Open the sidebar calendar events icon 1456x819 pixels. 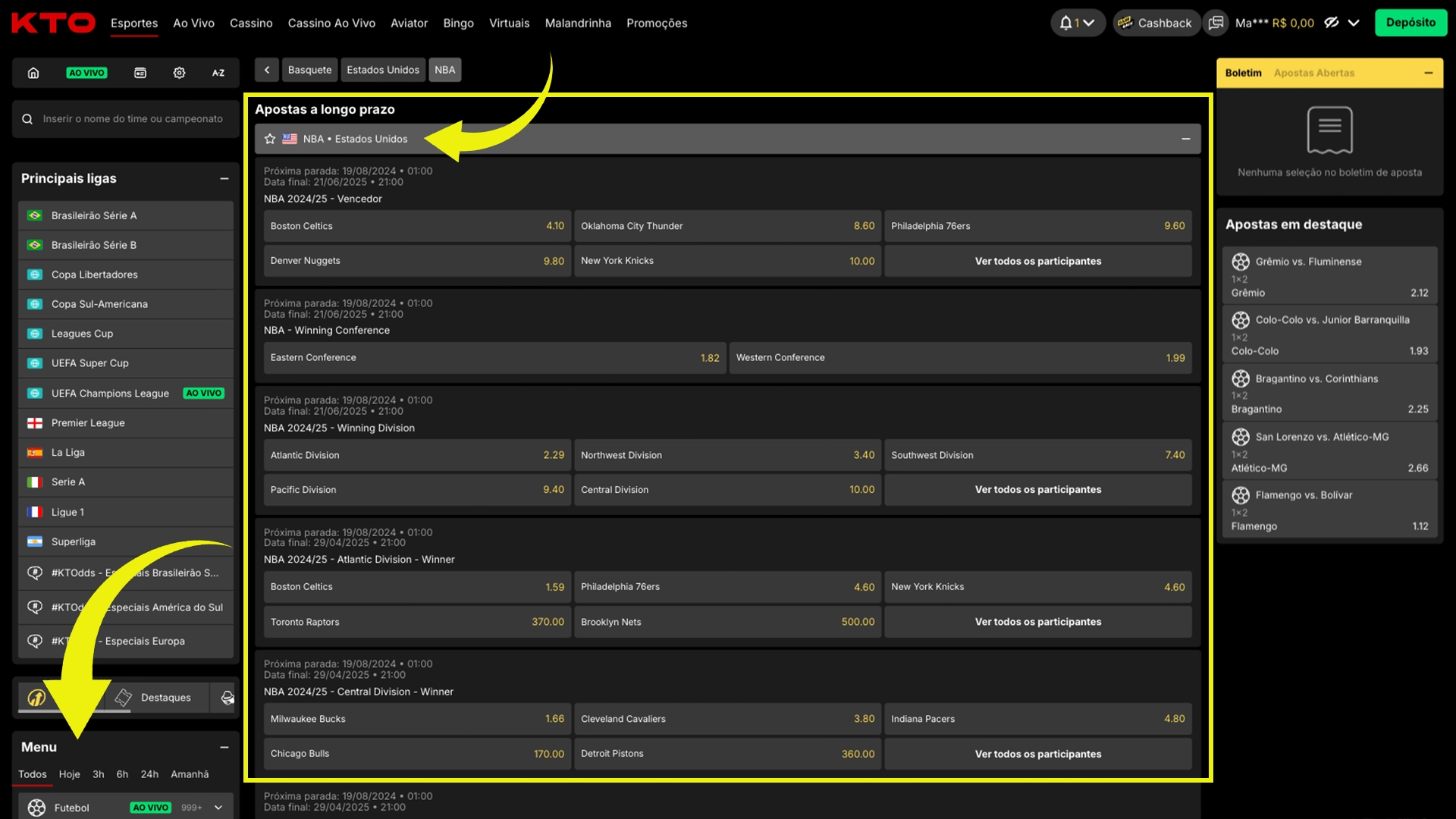coord(140,73)
